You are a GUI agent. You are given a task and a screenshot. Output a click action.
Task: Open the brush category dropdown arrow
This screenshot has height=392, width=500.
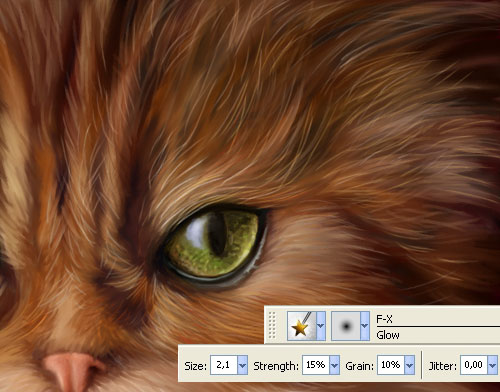321,326
